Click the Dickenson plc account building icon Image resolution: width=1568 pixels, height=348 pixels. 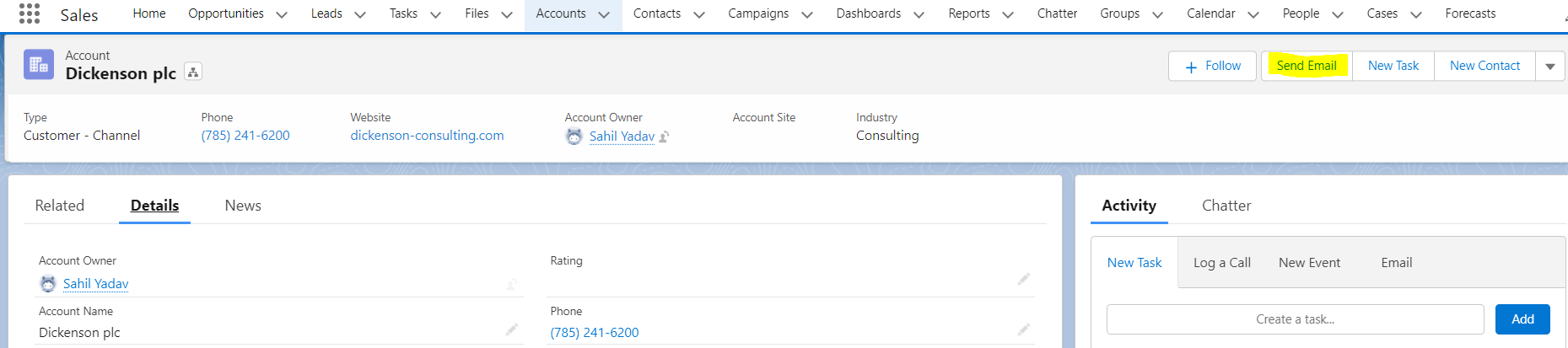pyautogui.click(x=39, y=65)
